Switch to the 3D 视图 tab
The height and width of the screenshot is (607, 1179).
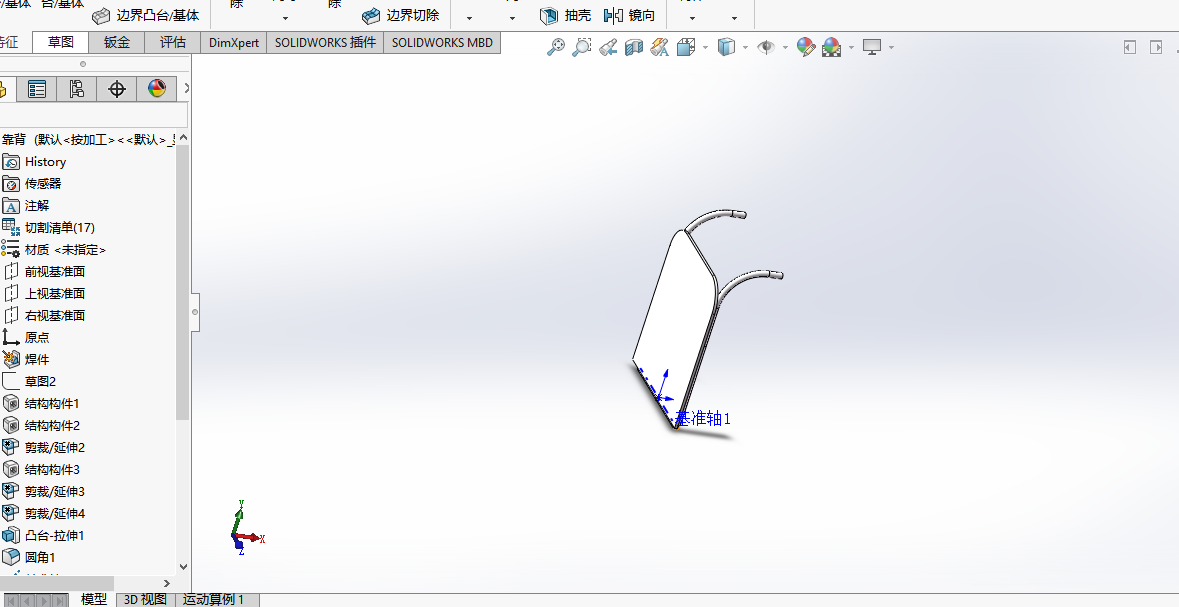click(145, 599)
